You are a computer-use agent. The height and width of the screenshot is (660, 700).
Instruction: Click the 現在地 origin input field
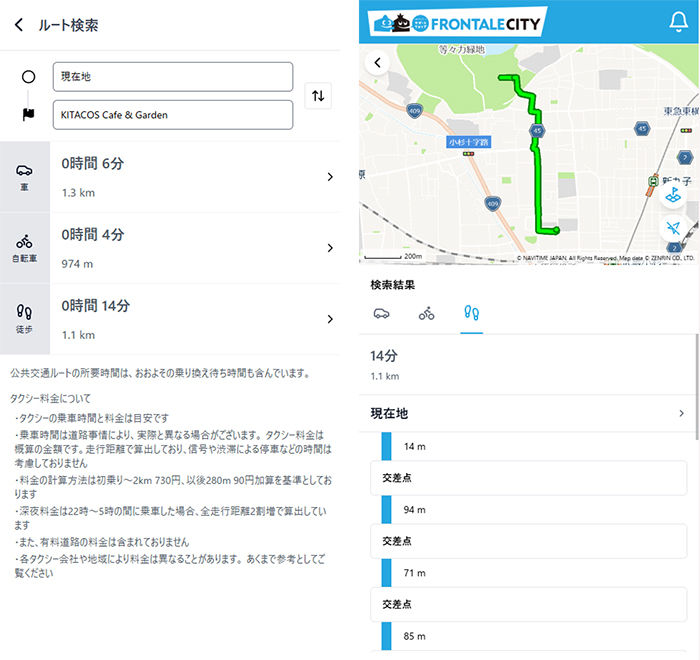(173, 77)
